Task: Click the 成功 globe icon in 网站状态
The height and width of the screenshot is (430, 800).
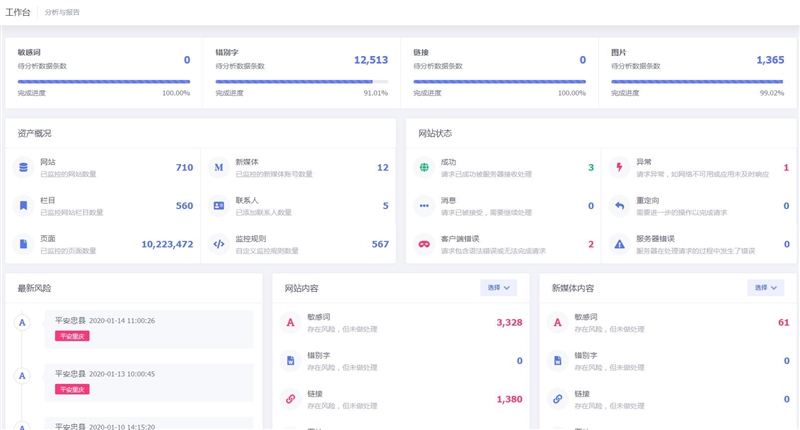Action: point(424,167)
